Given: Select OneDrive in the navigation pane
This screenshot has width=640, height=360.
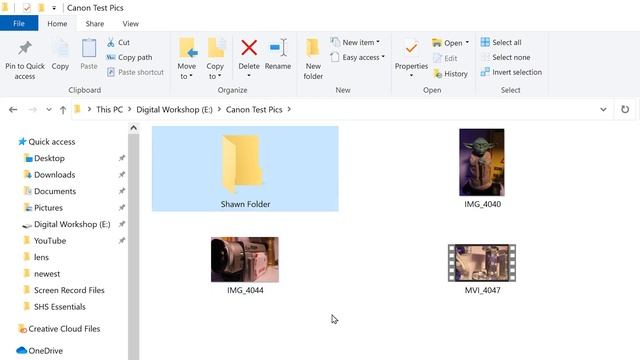Looking at the screenshot, I should coord(40,351).
